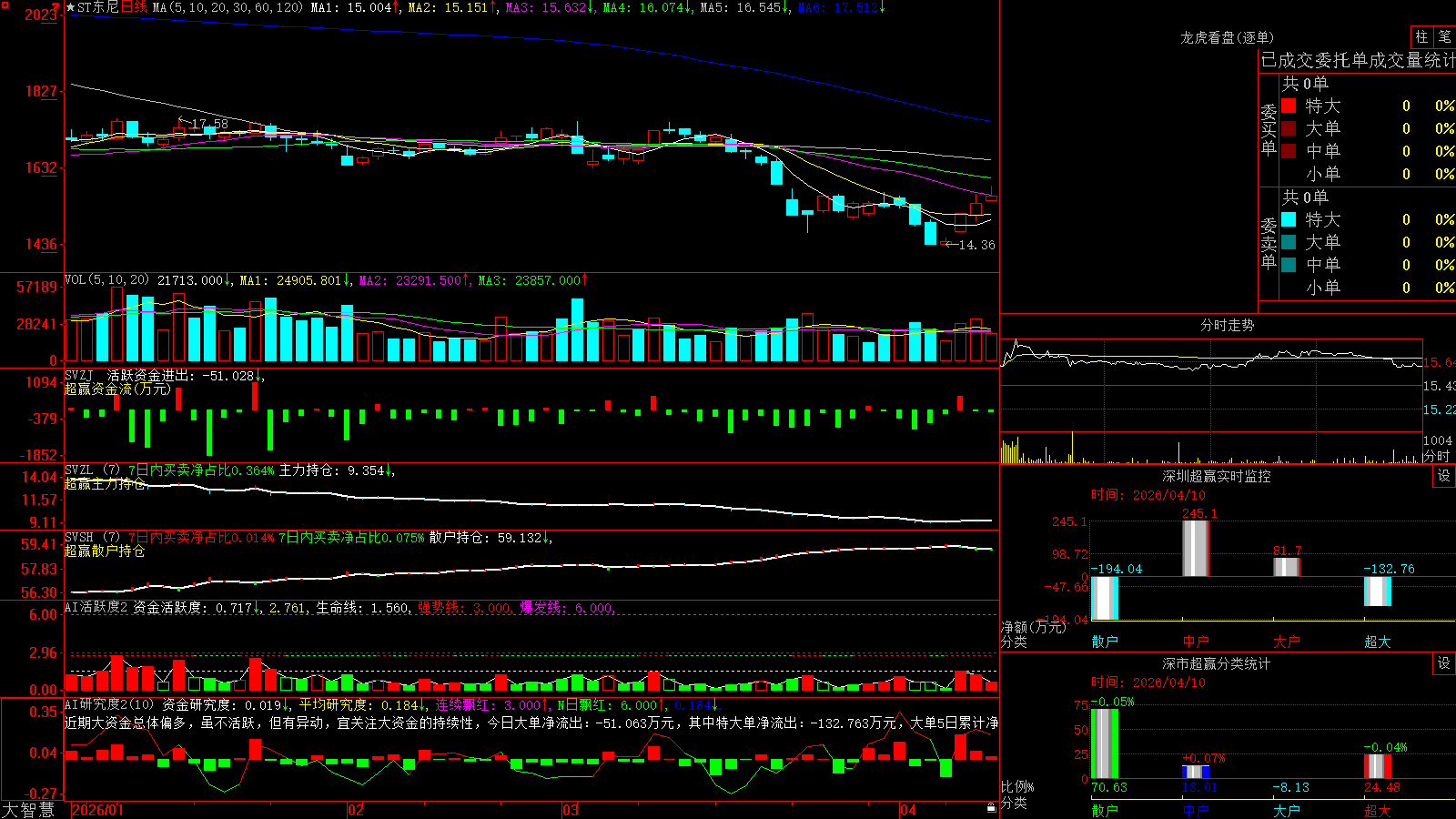Click the 超赢资金流(万元) label
The width and height of the screenshot is (1456, 819).
(117, 389)
